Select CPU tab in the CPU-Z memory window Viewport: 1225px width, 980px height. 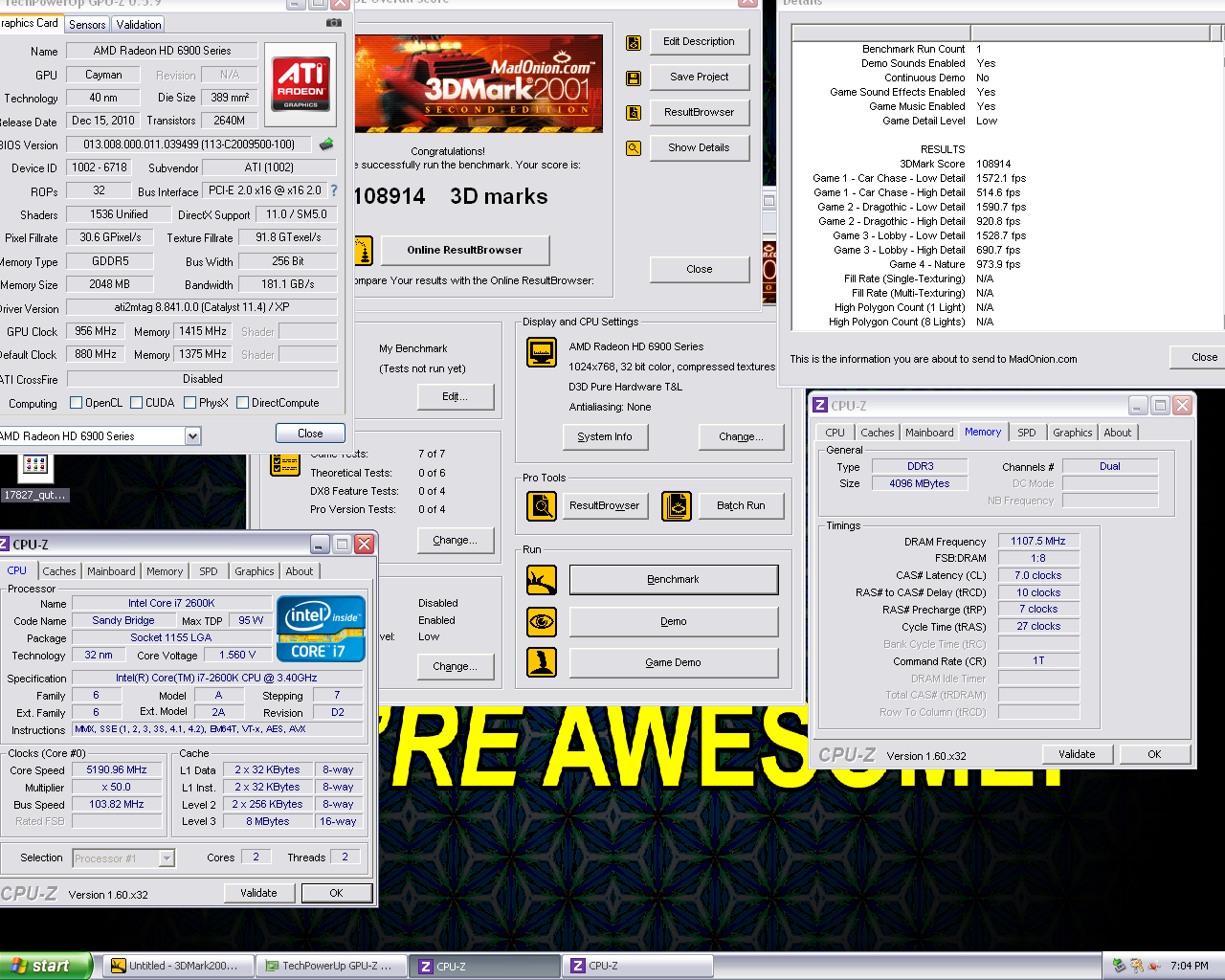pyautogui.click(x=835, y=433)
